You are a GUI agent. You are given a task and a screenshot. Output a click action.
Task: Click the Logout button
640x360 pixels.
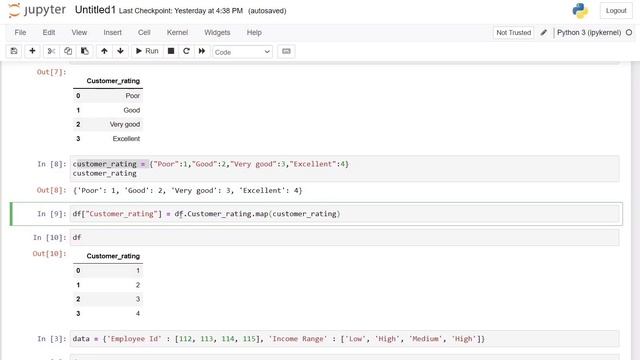click(x=616, y=11)
